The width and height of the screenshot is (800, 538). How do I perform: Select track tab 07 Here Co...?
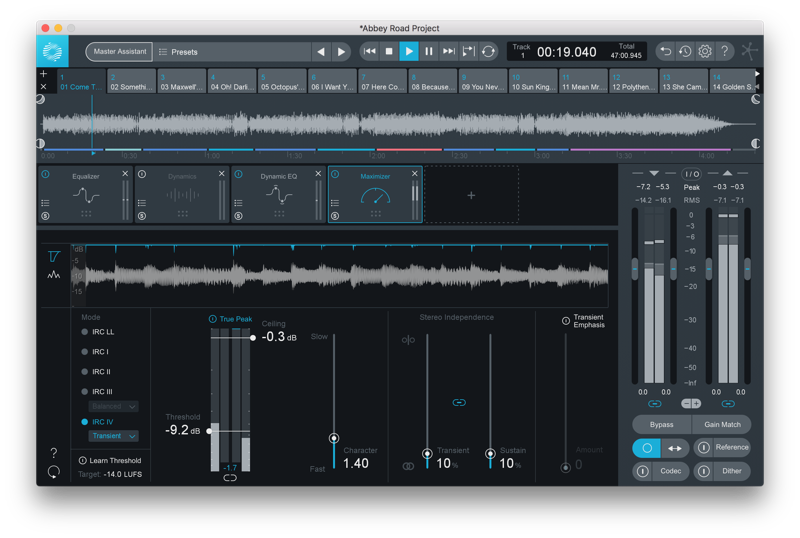click(383, 82)
